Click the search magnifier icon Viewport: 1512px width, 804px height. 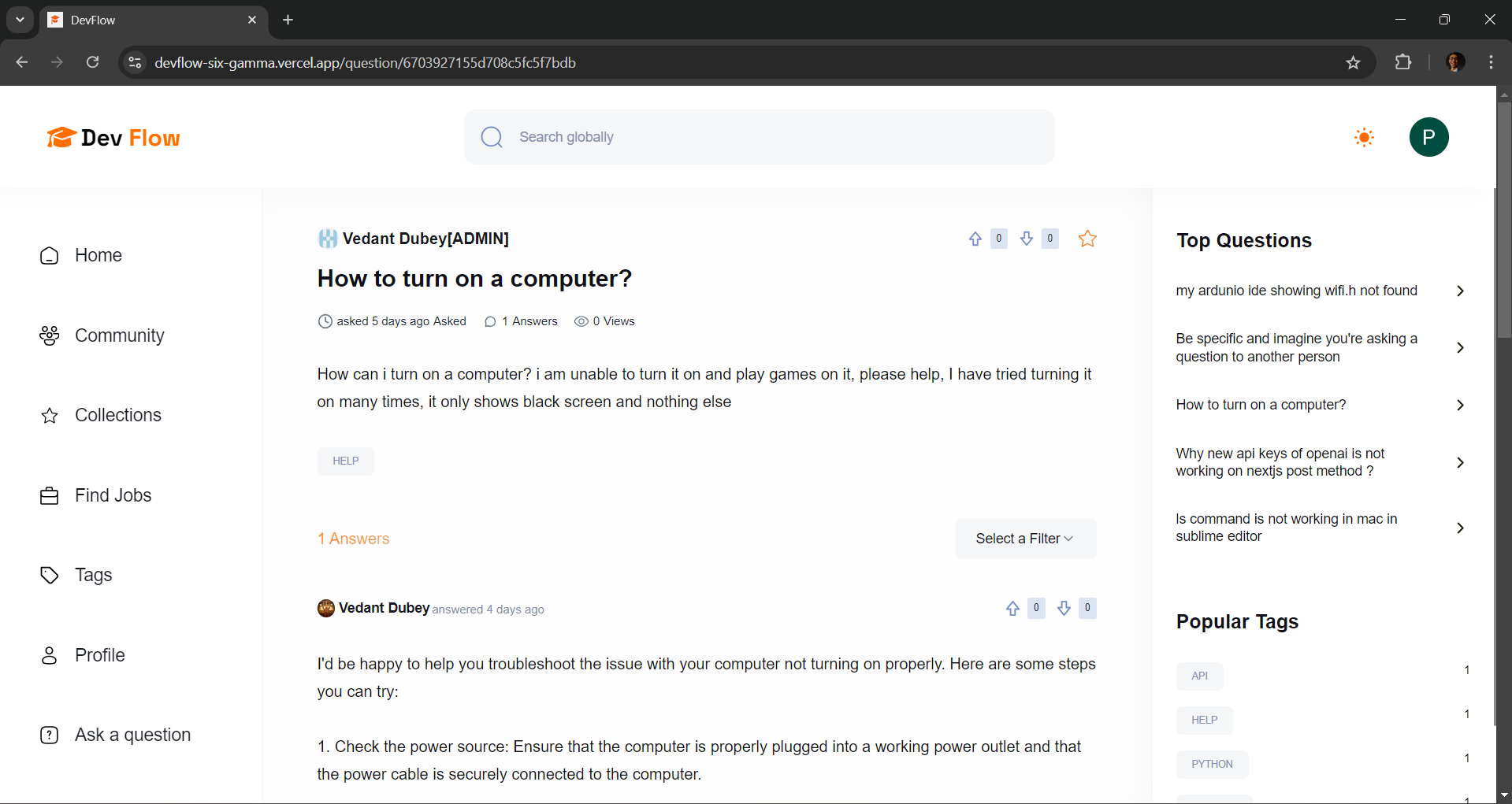tap(492, 137)
